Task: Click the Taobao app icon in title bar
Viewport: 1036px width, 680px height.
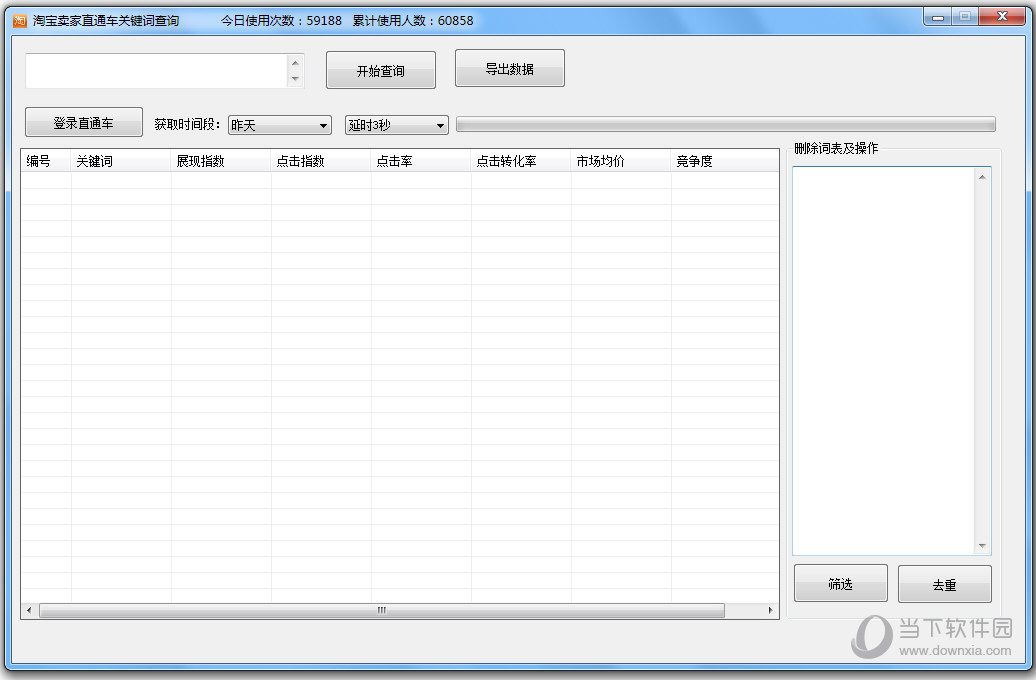Action: tap(19, 20)
